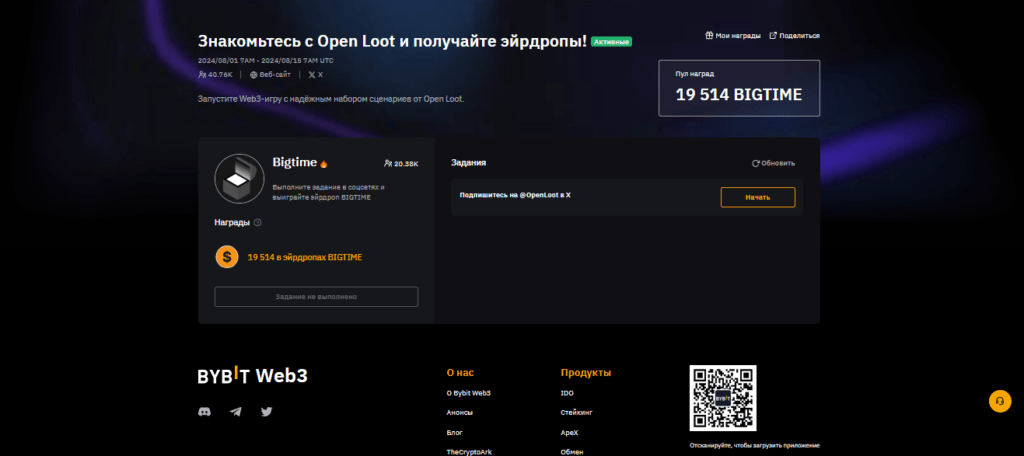The width and height of the screenshot is (1024, 456).
Task: Click the app download QR code
Action: 723,399
